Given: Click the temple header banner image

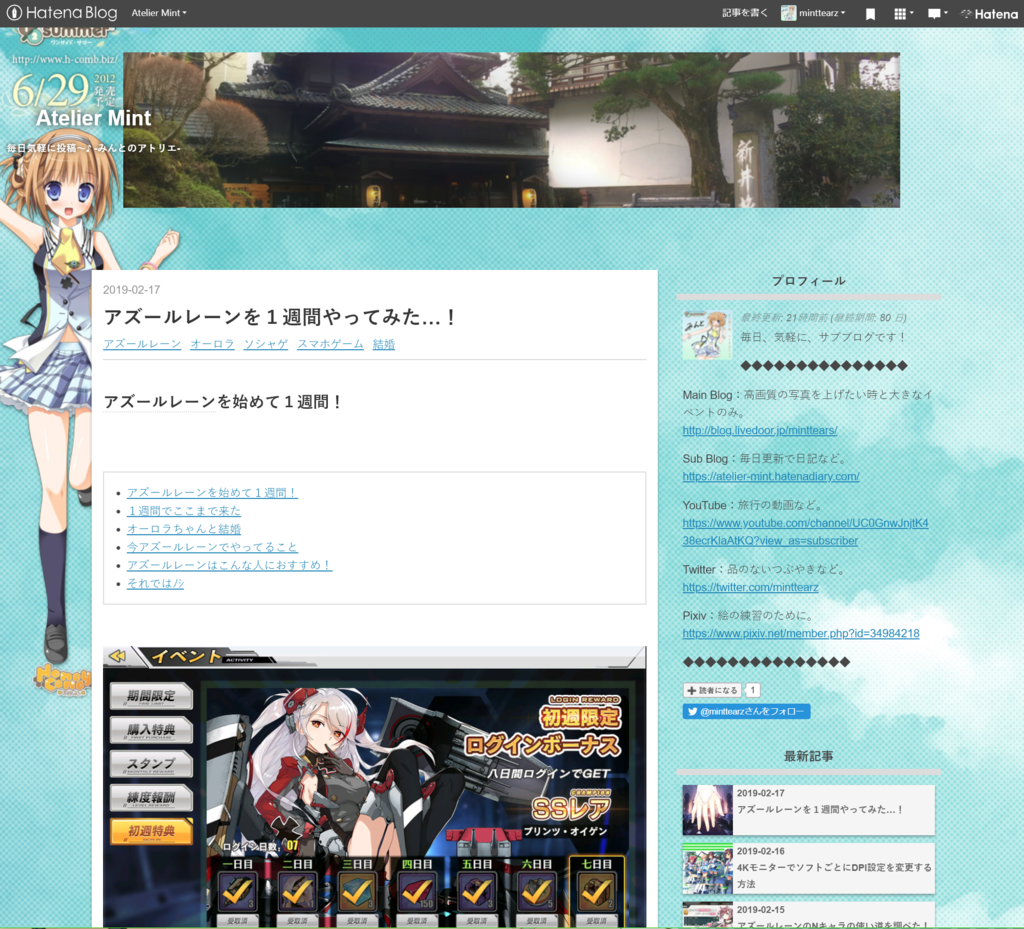Looking at the screenshot, I should tap(511, 130).
